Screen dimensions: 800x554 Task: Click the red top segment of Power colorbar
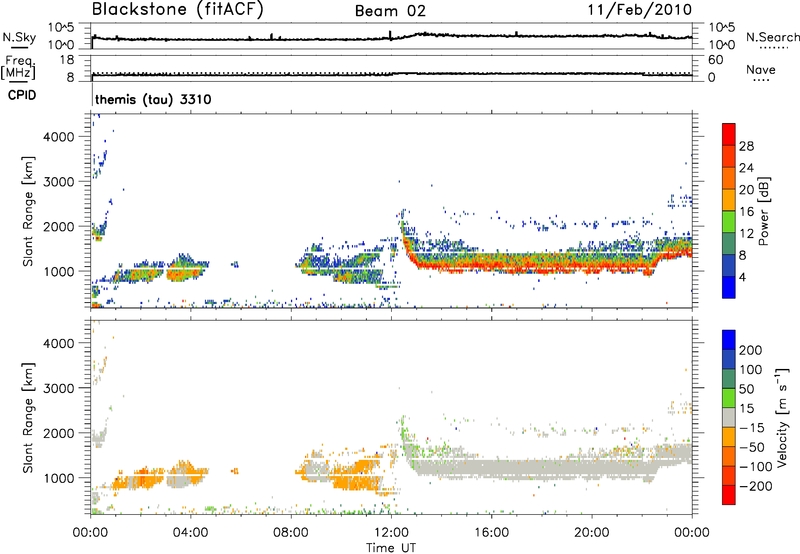click(729, 134)
